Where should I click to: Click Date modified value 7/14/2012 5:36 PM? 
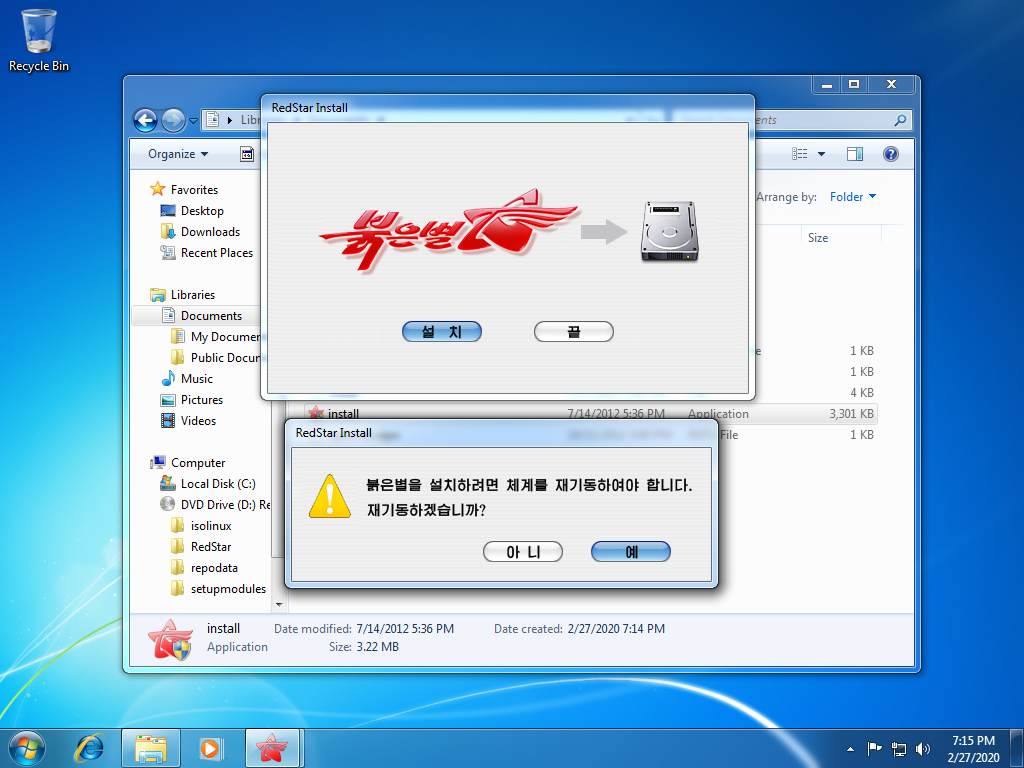pyautogui.click(x=405, y=629)
